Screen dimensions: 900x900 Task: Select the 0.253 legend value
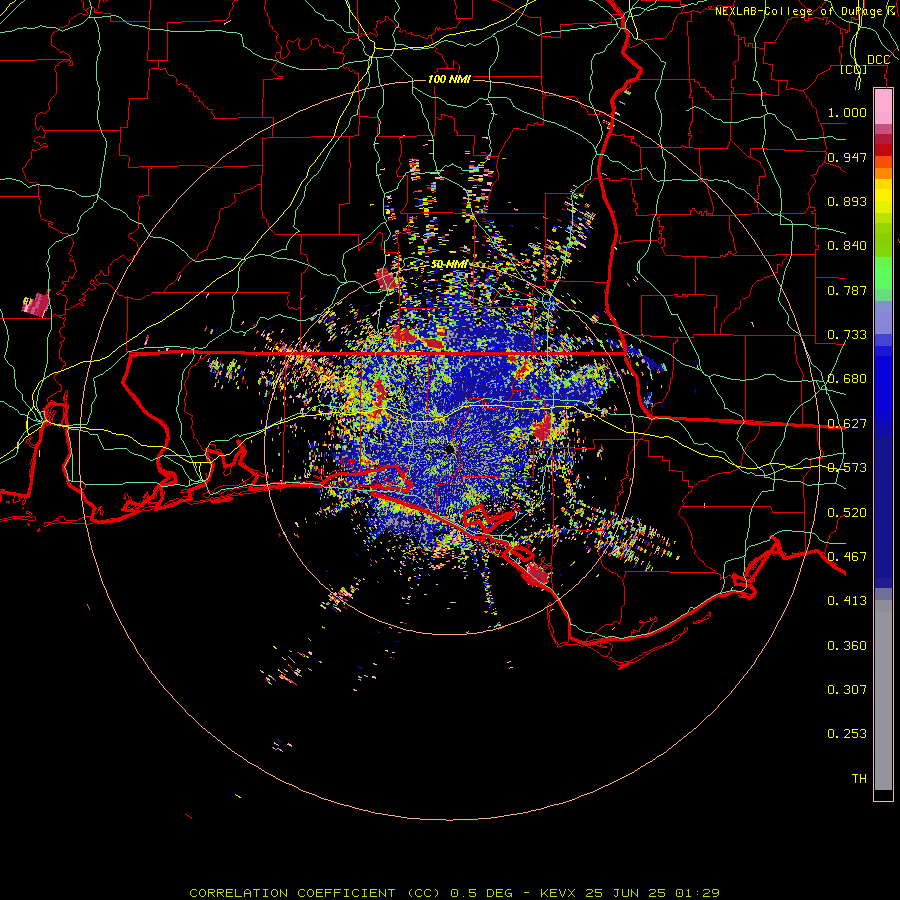(847, 734)
